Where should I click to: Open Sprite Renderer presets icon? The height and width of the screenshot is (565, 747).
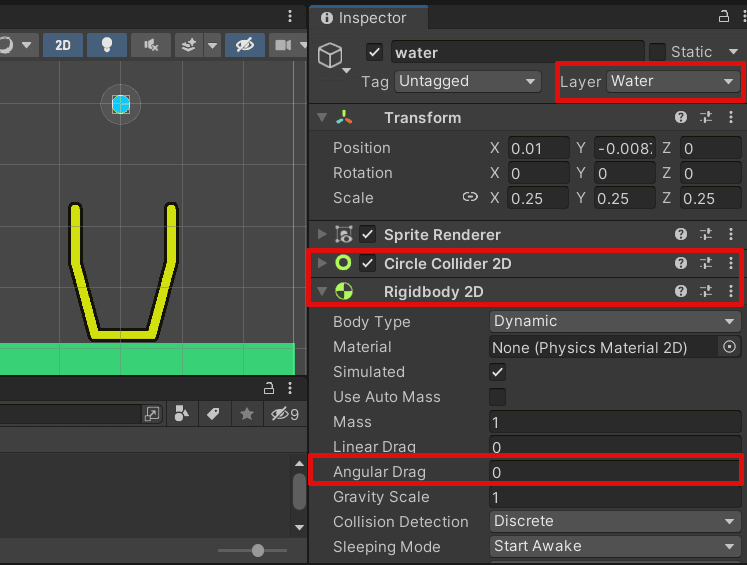[x=706, y=234]
